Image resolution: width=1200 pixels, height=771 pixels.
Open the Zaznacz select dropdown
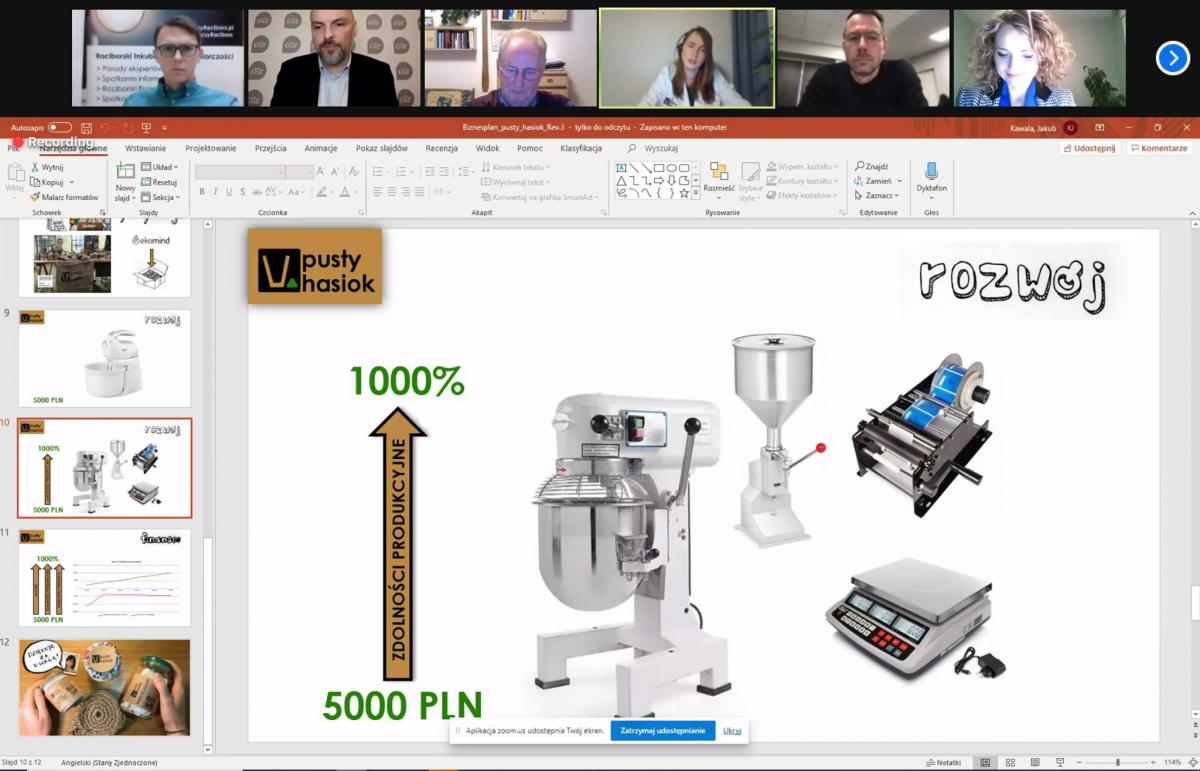pyautogui.click(x=877, y=196)
